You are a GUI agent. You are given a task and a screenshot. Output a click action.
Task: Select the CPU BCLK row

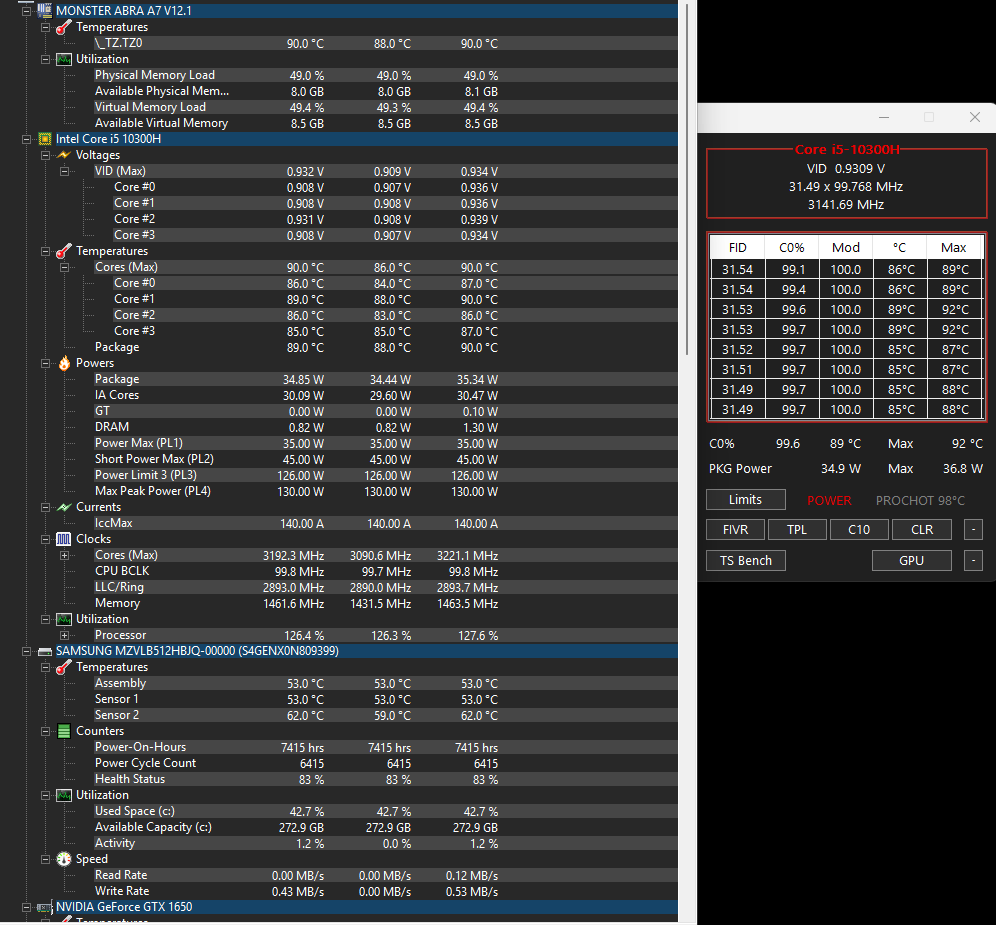[x=386, y=571]
